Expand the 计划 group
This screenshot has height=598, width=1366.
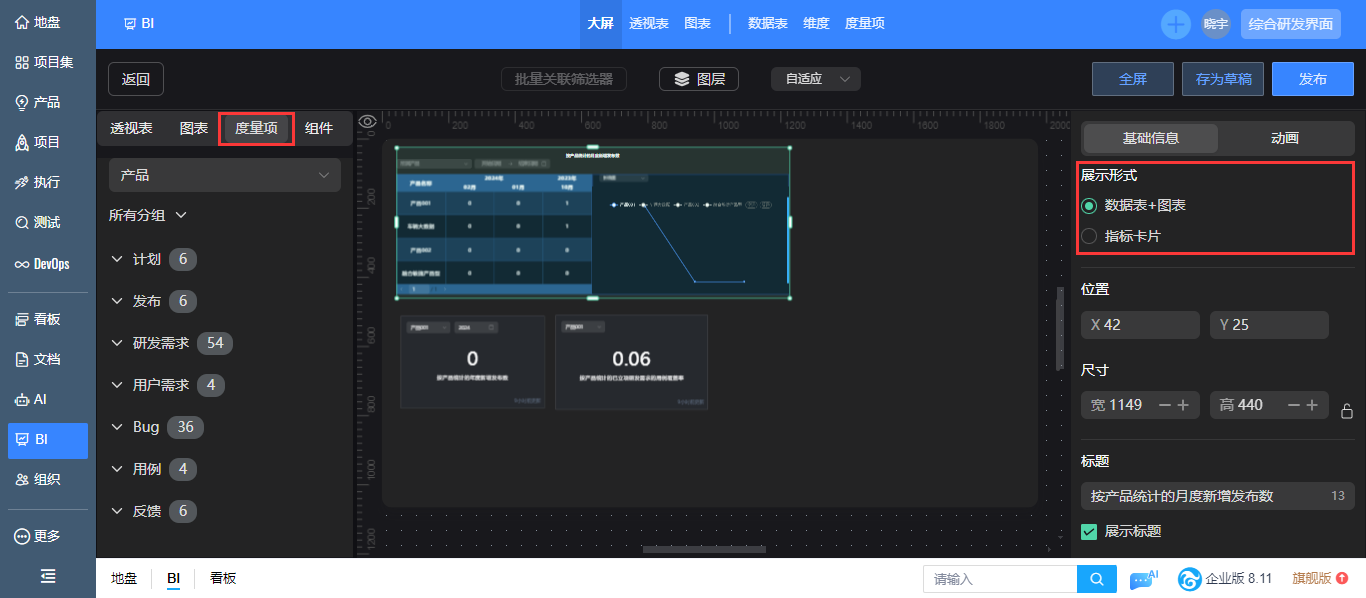click(154, 259)
